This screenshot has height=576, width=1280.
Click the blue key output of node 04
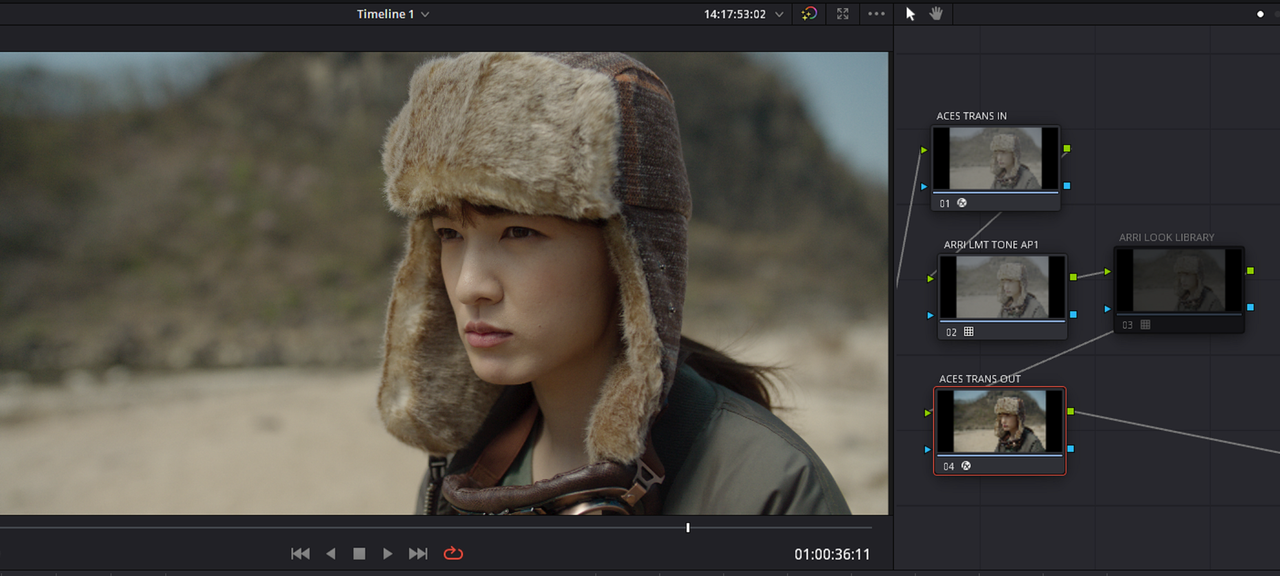(x=1071, y=448)
